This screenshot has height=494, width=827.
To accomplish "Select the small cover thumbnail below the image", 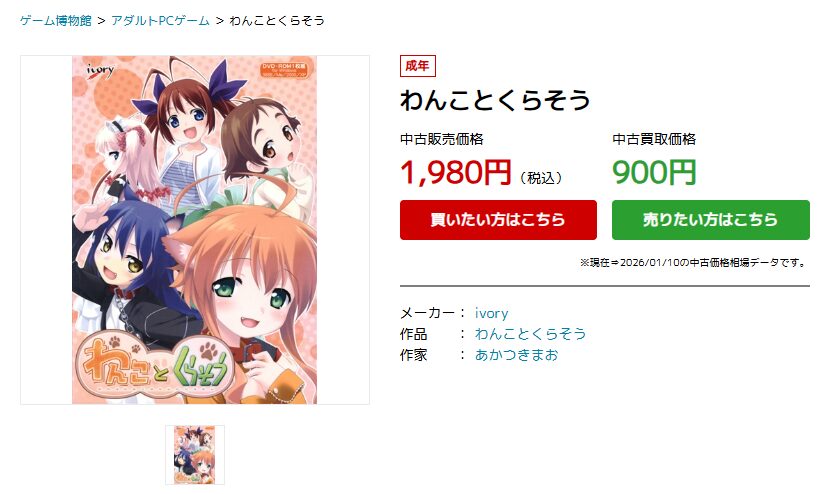I will 195,455.
